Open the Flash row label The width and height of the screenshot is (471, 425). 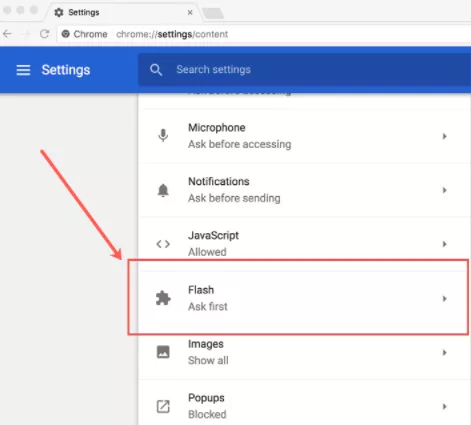(x=201, y=290)
